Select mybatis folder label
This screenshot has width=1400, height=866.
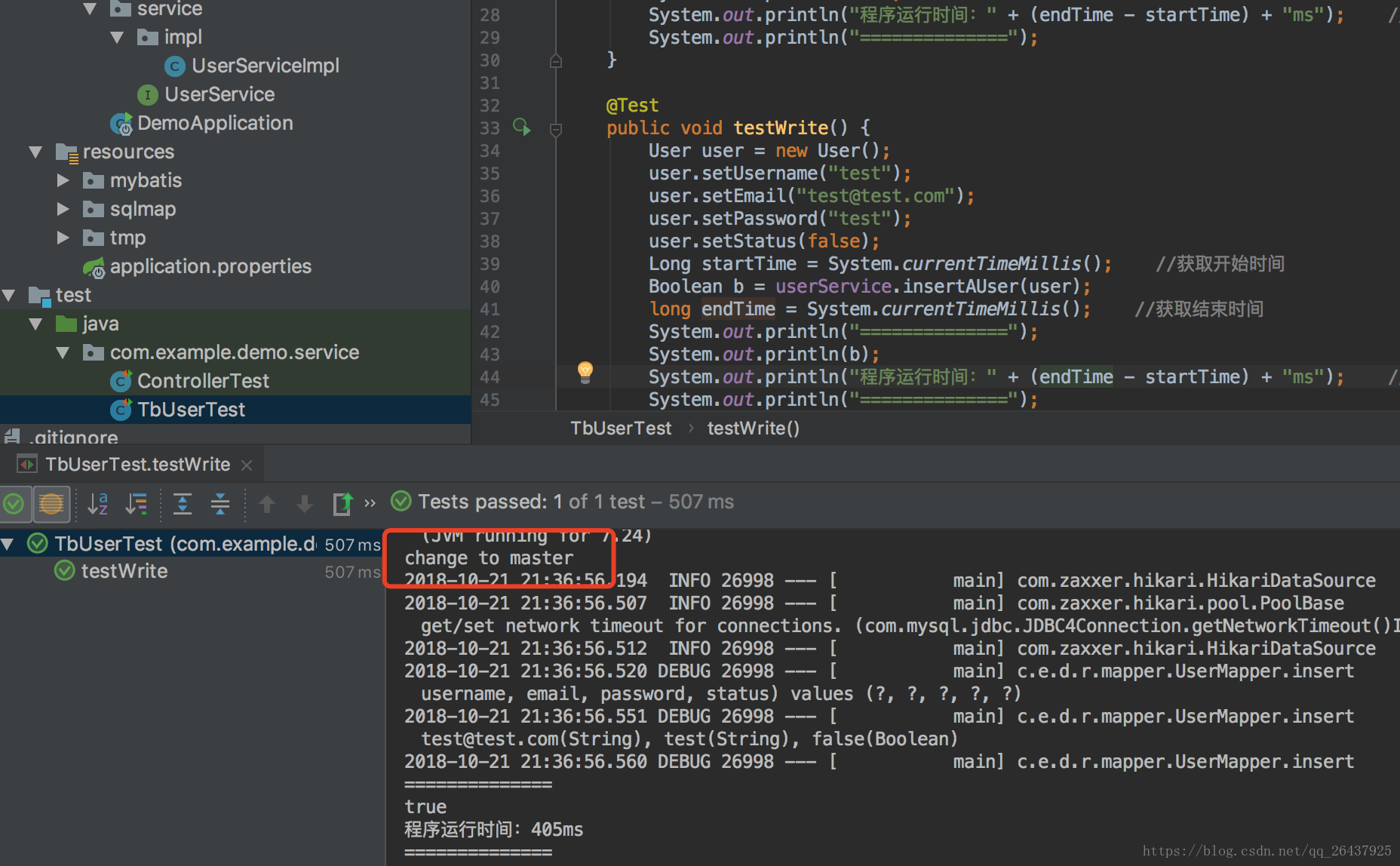(x=146, y=180)
